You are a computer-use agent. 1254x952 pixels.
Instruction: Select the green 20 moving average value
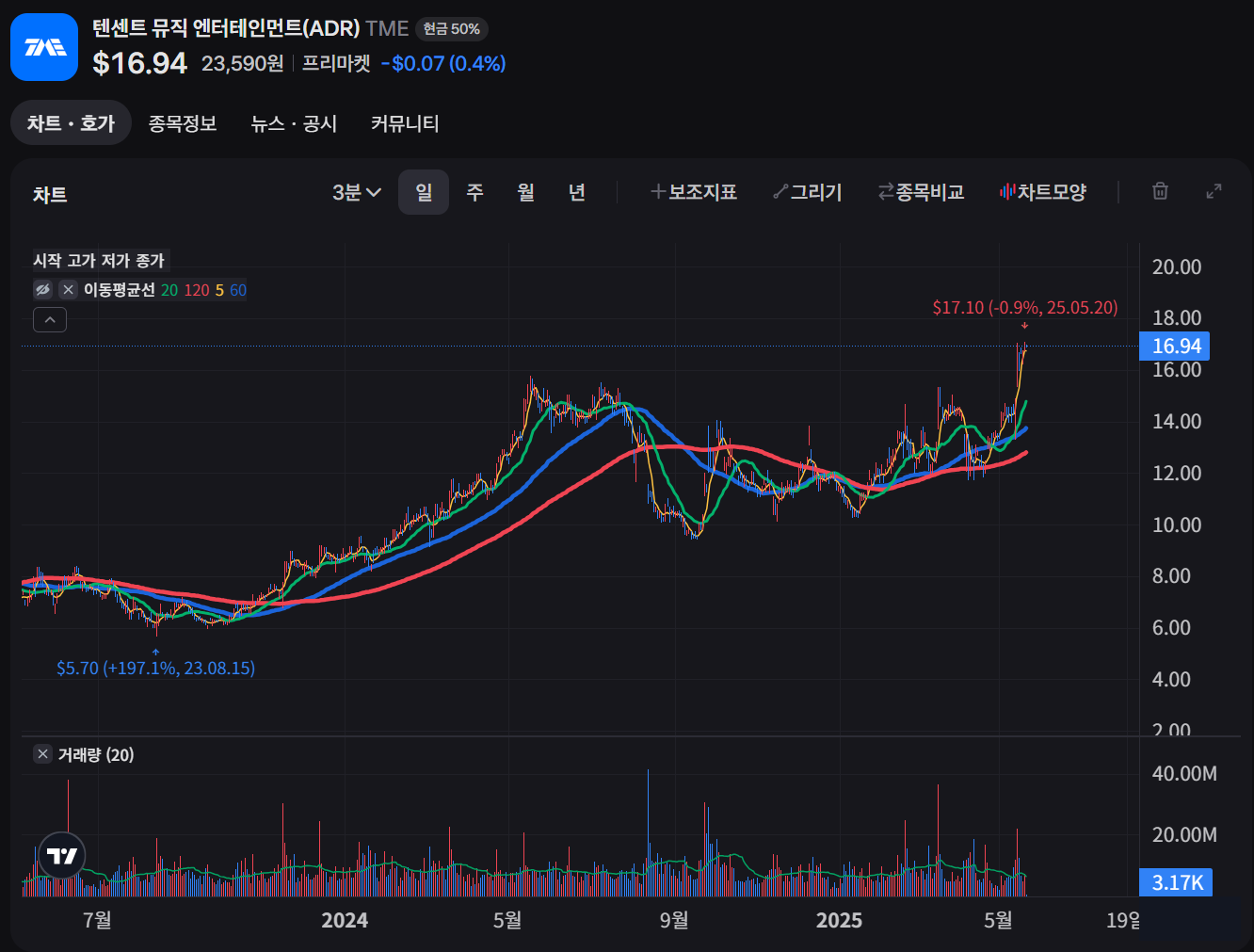[x=169, y=290]
